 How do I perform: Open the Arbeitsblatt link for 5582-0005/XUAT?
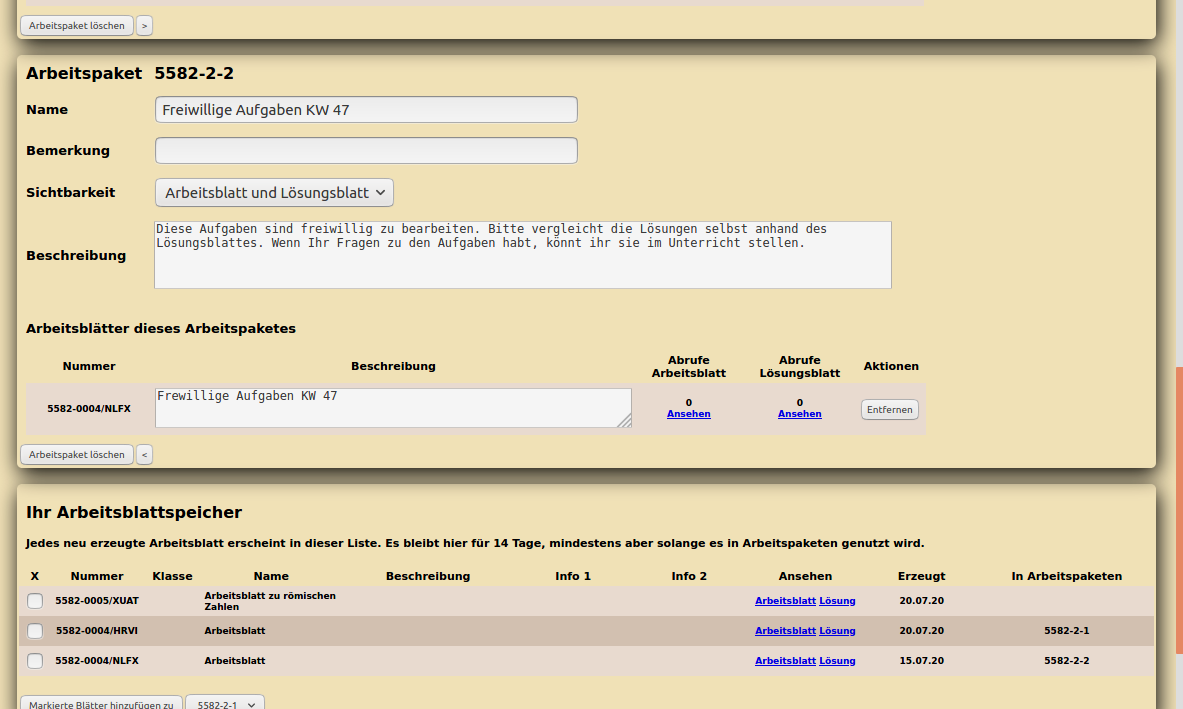click(x=785, y=601)
